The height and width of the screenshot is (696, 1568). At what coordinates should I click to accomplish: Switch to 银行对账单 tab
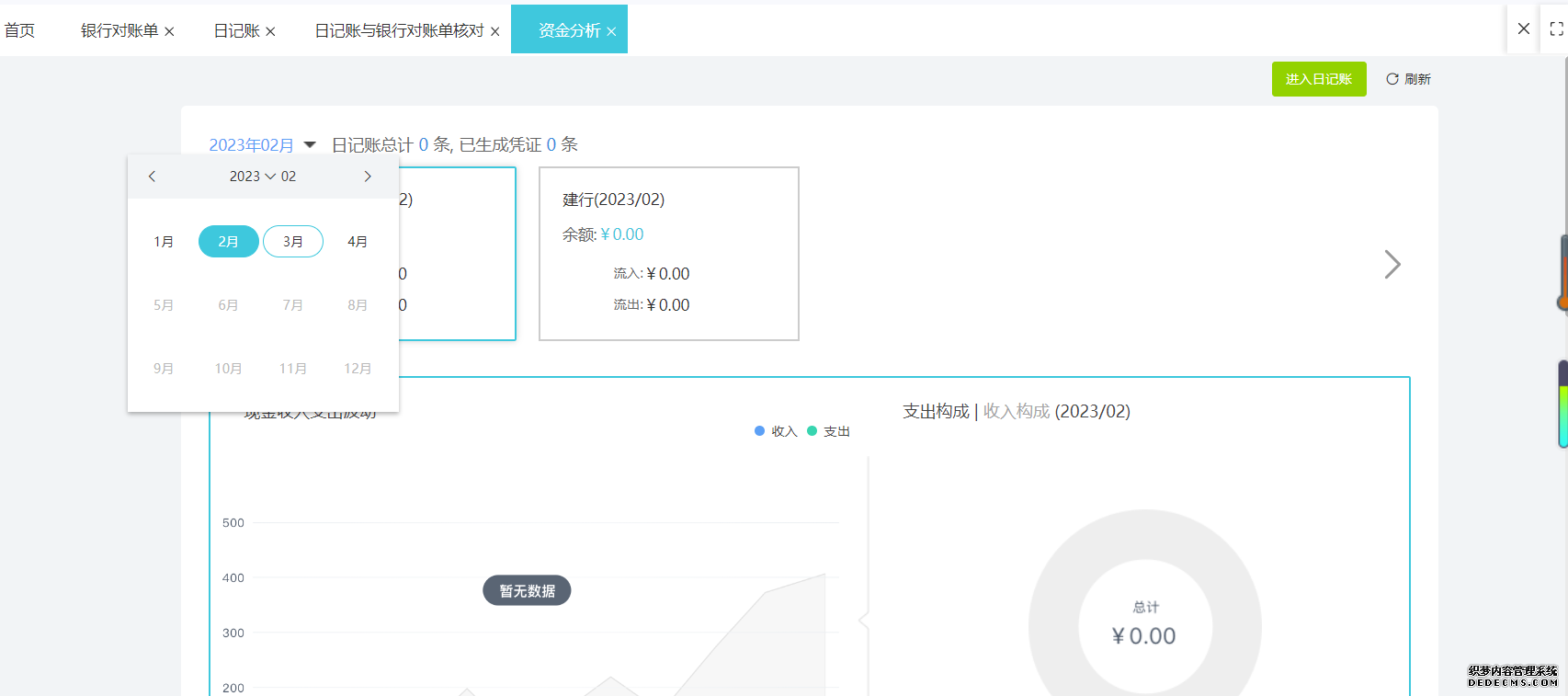point(119,30)
